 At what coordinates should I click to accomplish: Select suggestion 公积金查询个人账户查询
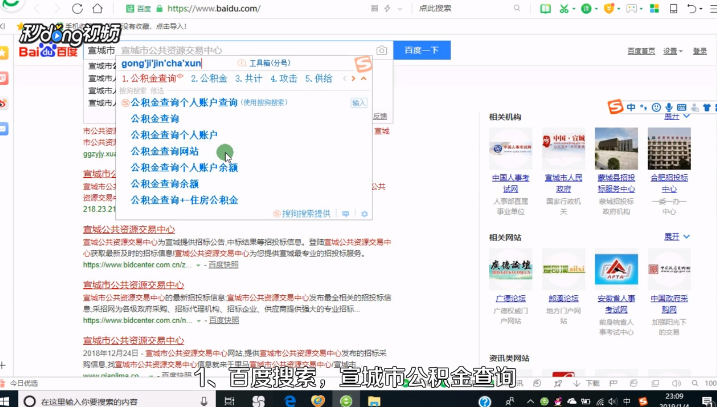[184, 102]
